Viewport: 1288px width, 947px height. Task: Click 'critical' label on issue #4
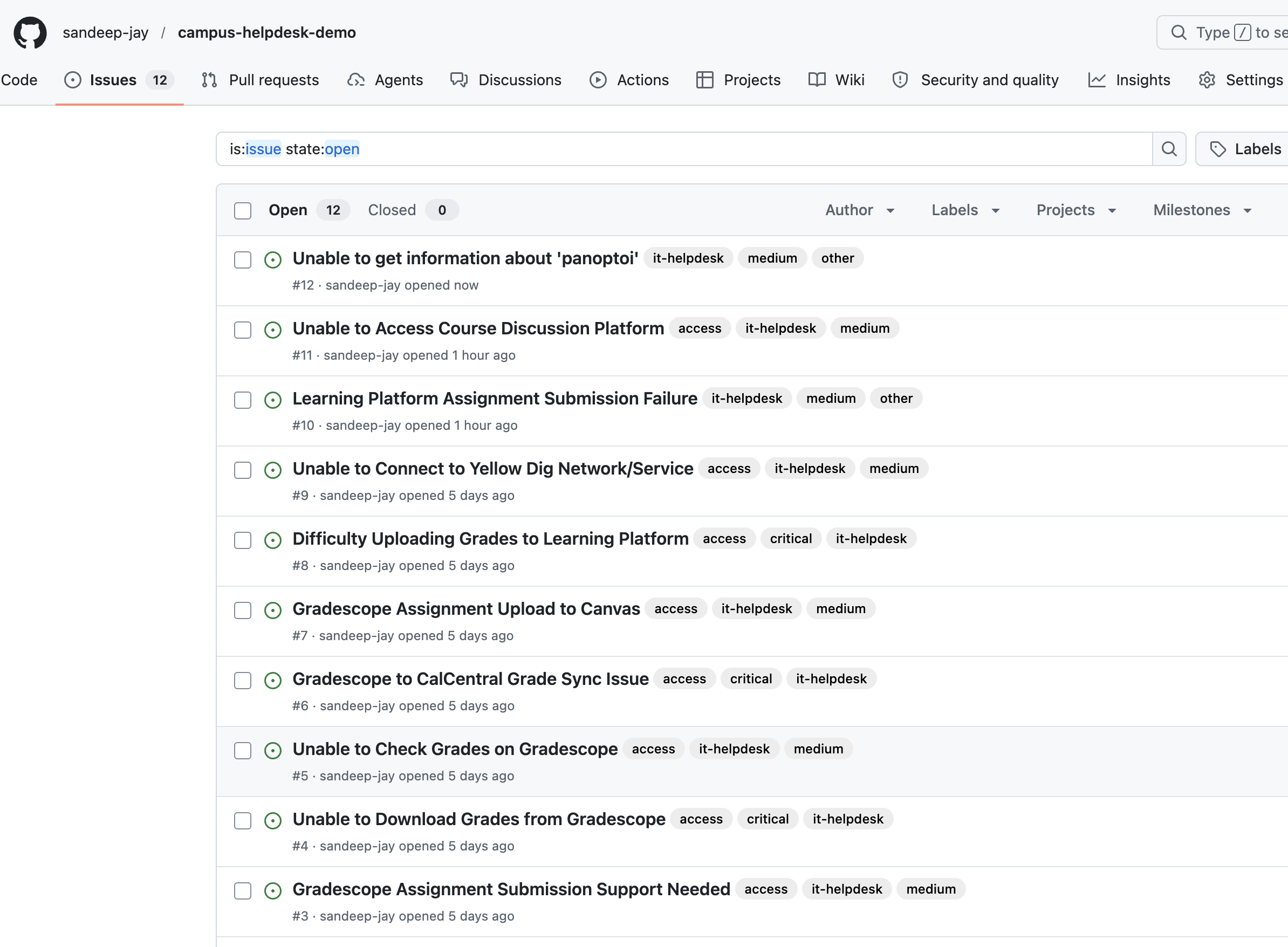point(768,819)
